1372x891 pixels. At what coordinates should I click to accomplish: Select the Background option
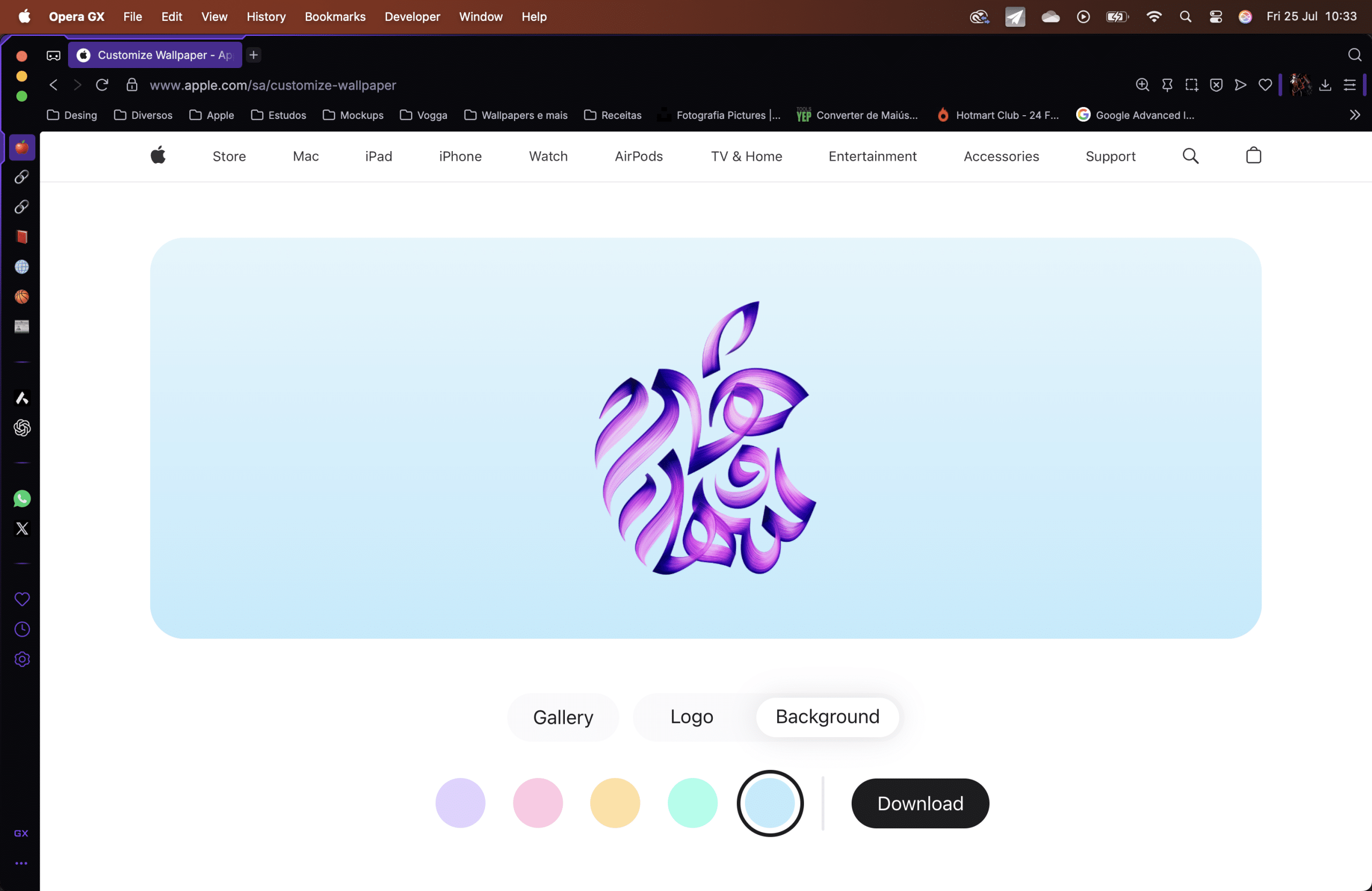(x=827, y=716)
